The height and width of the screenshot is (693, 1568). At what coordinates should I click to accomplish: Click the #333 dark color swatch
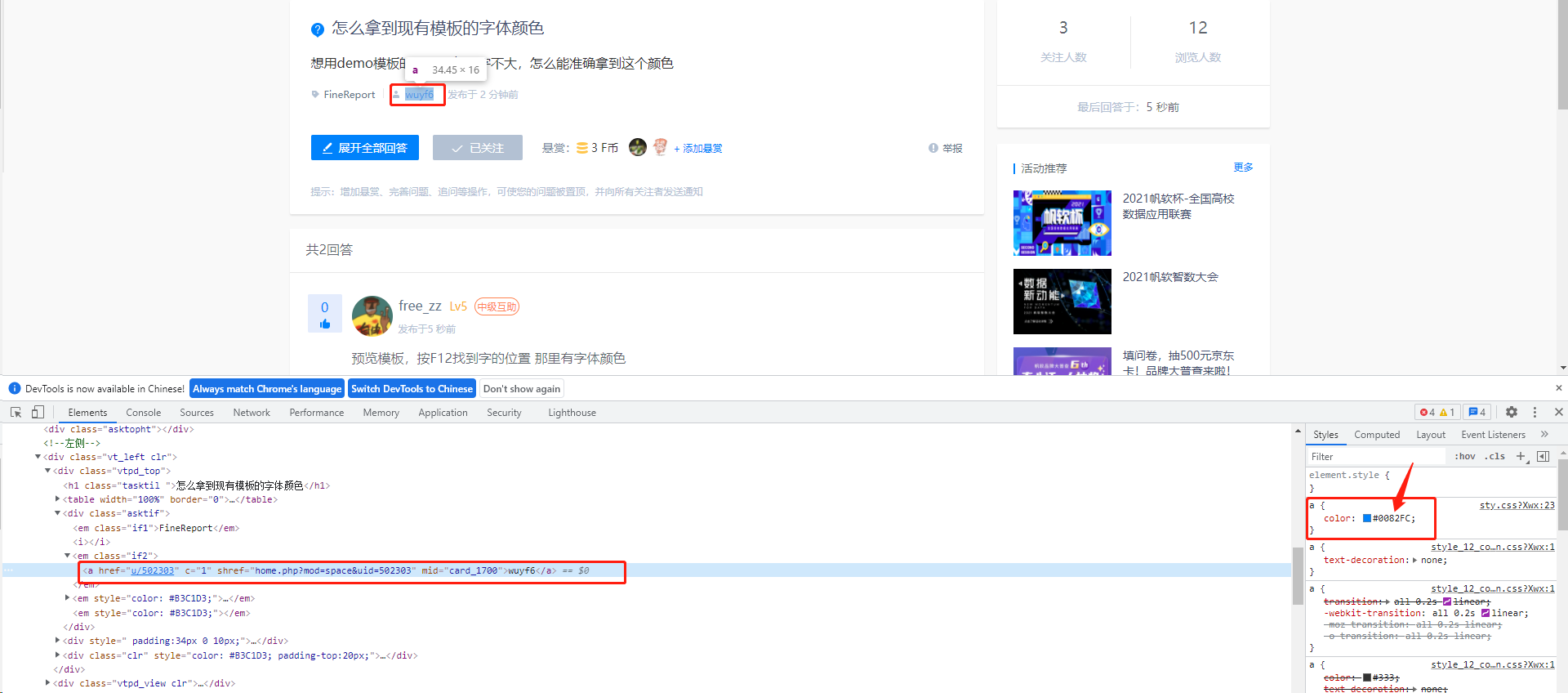point(1367,677)
